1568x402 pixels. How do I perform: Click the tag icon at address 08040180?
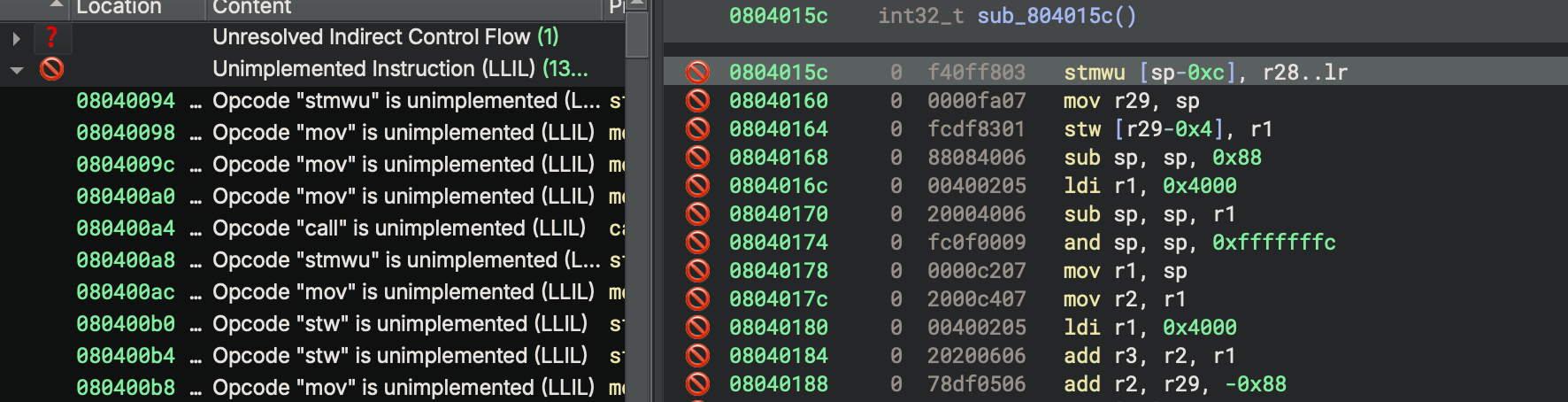pos(698,328)
